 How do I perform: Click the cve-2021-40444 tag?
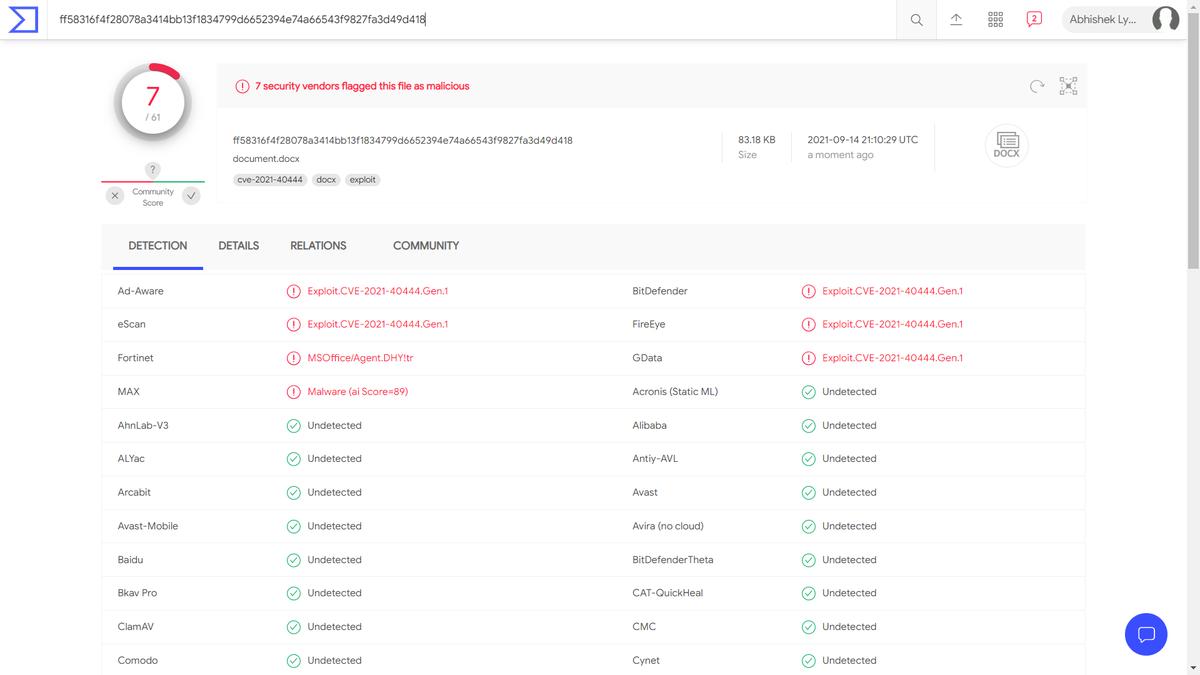tap(270, 180)
